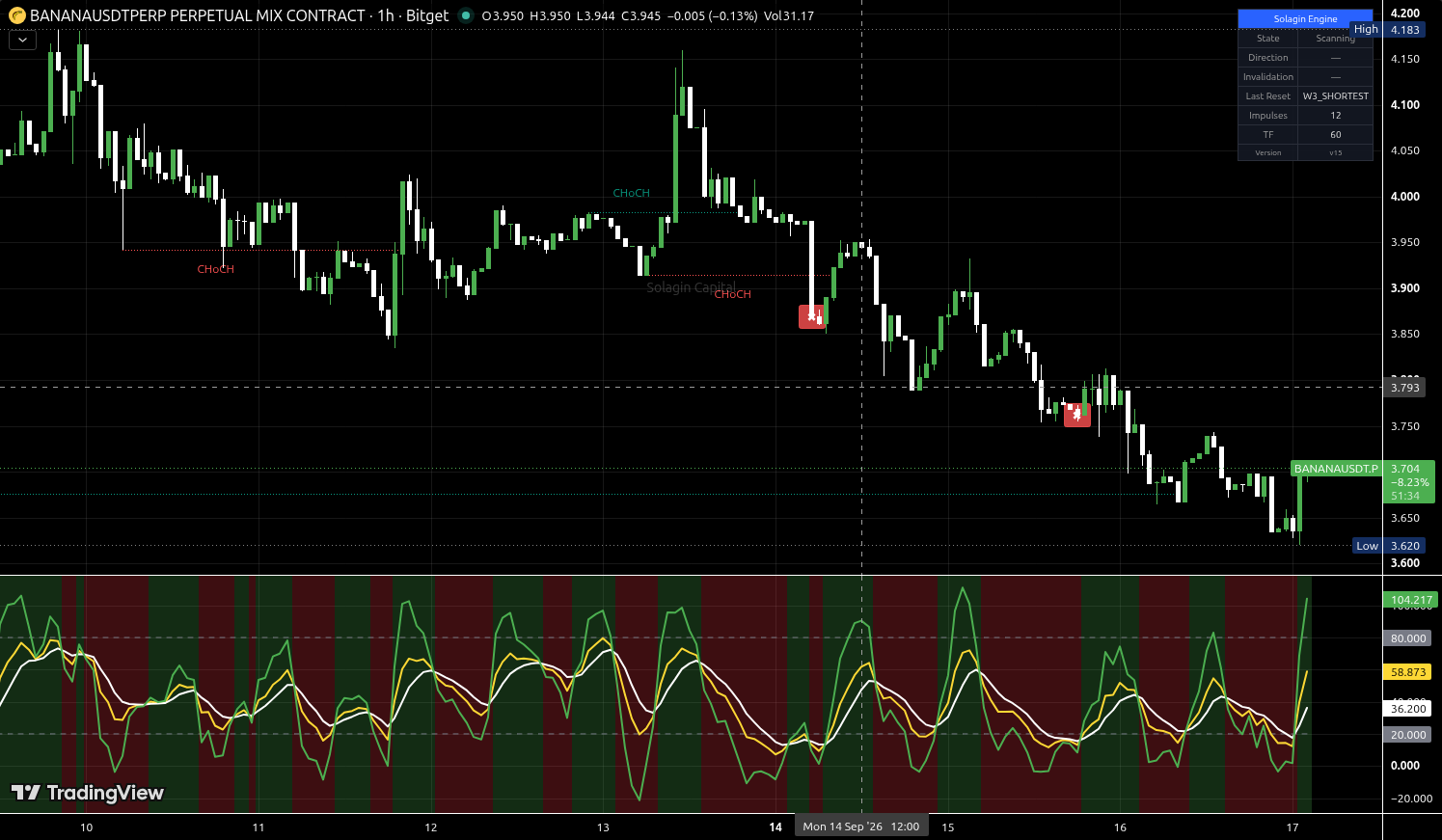
Task: Click the Mon 14 Sep time label
Action: (x=860, y=826)
